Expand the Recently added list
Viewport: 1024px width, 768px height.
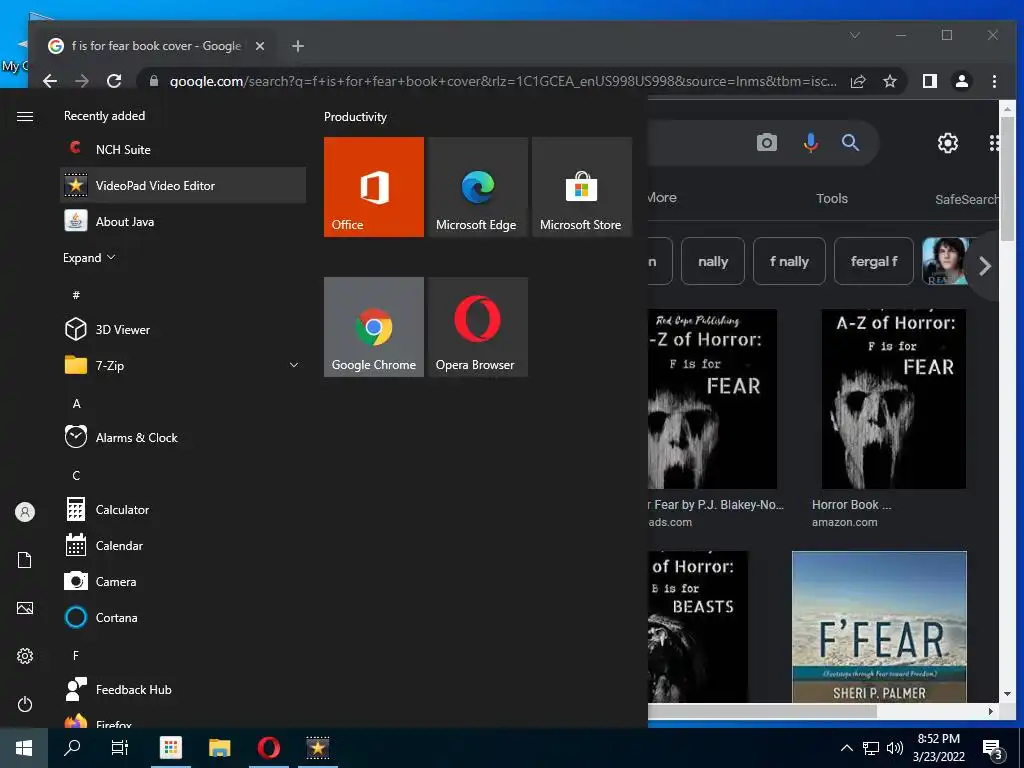tap(89, 257)
